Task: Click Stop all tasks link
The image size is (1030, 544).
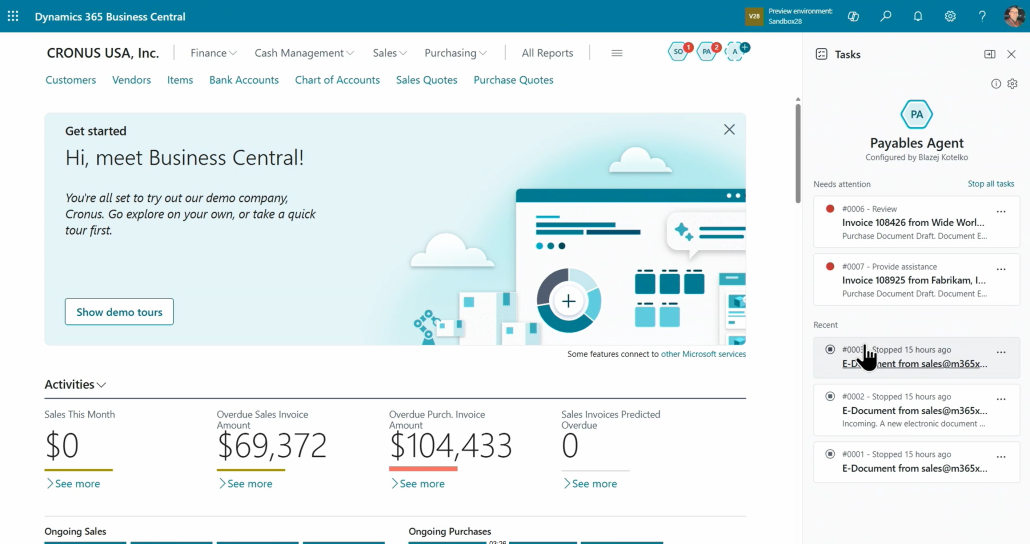Action: click(x=991, y=184)
